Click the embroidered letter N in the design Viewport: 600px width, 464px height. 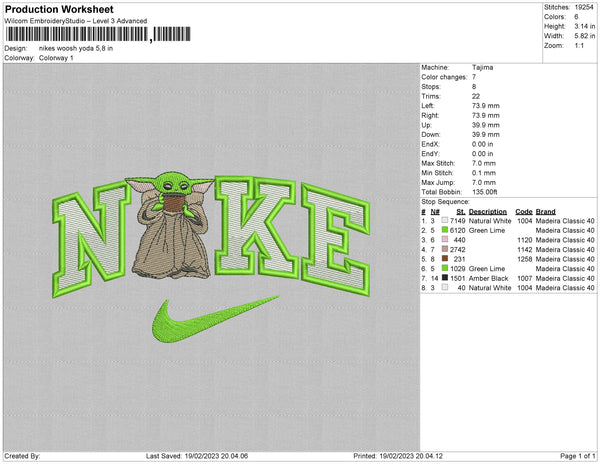(x=91, y=239)
